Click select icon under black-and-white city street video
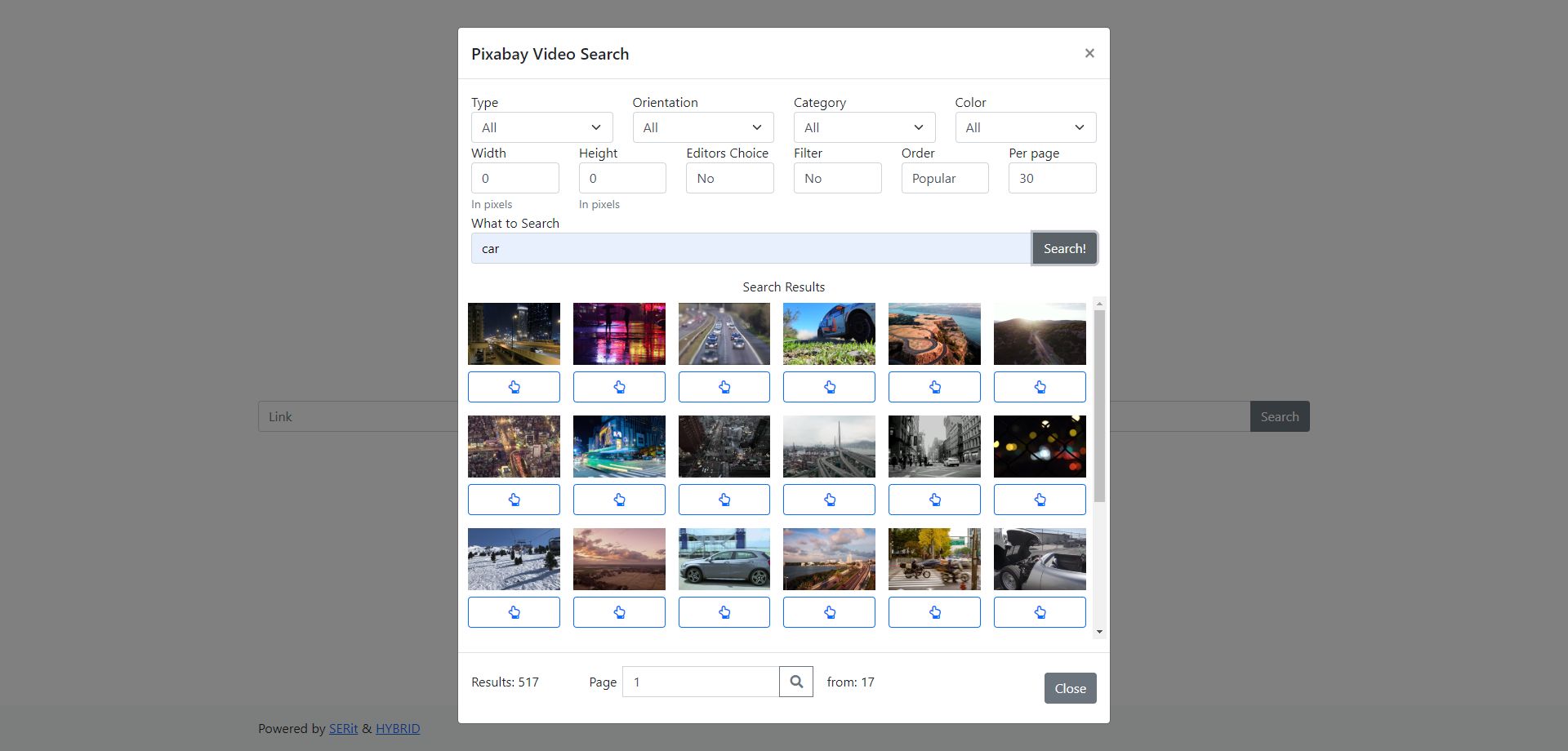 [934, 500]
